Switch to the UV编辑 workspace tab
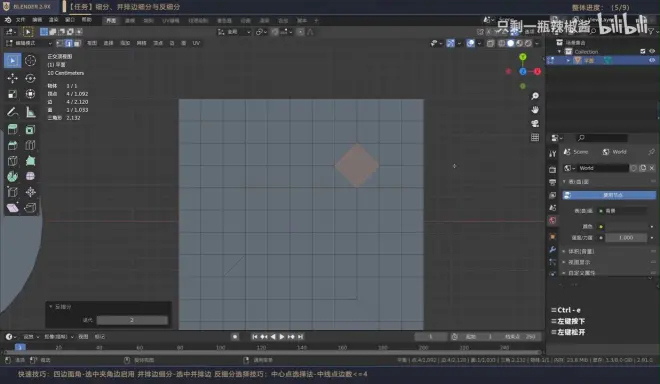The height and width of the screenshot is (384, 660). (x=170, y=21)
